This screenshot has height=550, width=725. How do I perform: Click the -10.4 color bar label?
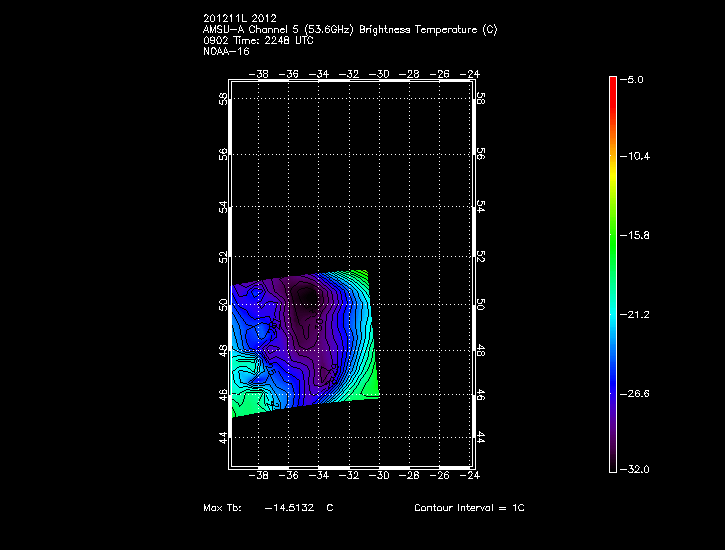[637, 157]
